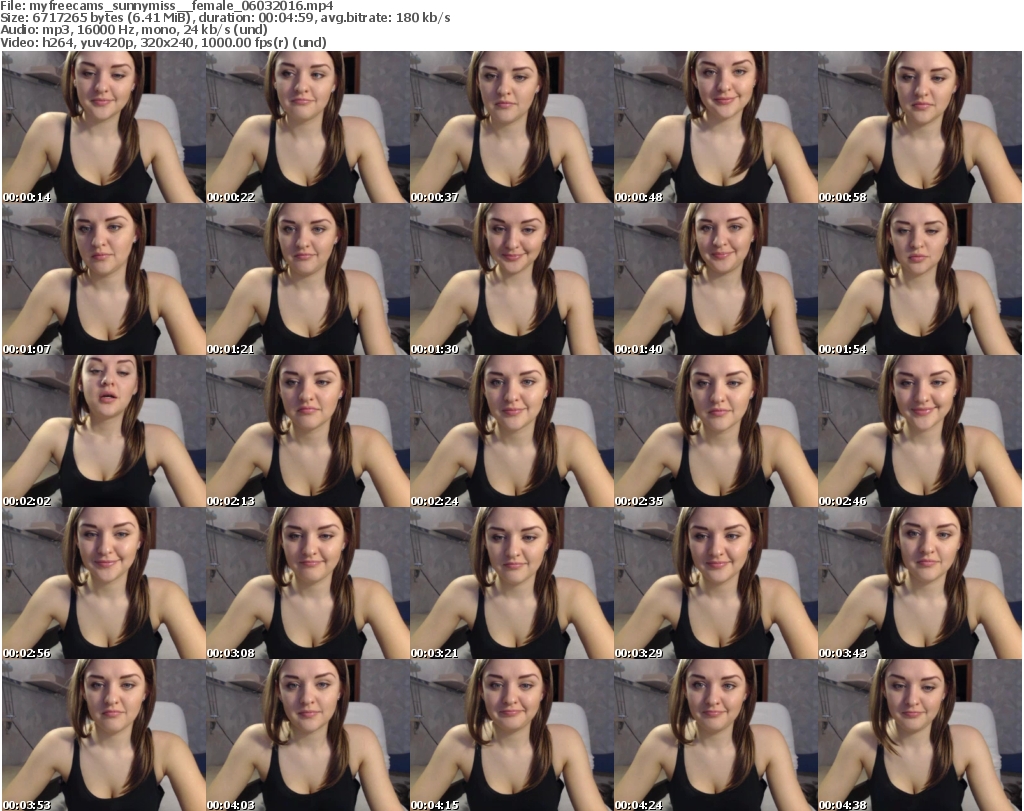The image size is (1024, 811).
Task: Click the frame stamped 00:02:46
Action: click(x=919, y=431)
